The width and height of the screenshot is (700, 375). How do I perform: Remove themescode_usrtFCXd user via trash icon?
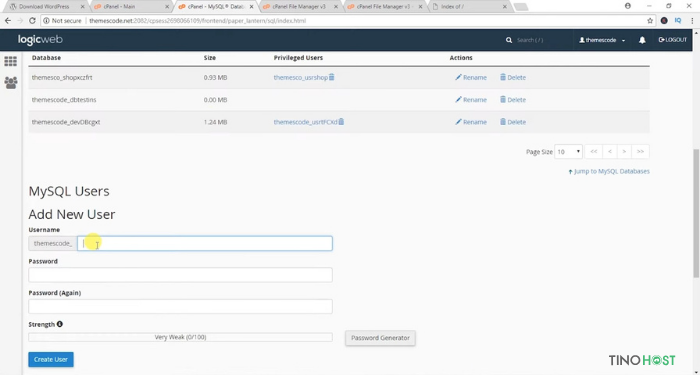pyautogui.click(x=341, y=122)
